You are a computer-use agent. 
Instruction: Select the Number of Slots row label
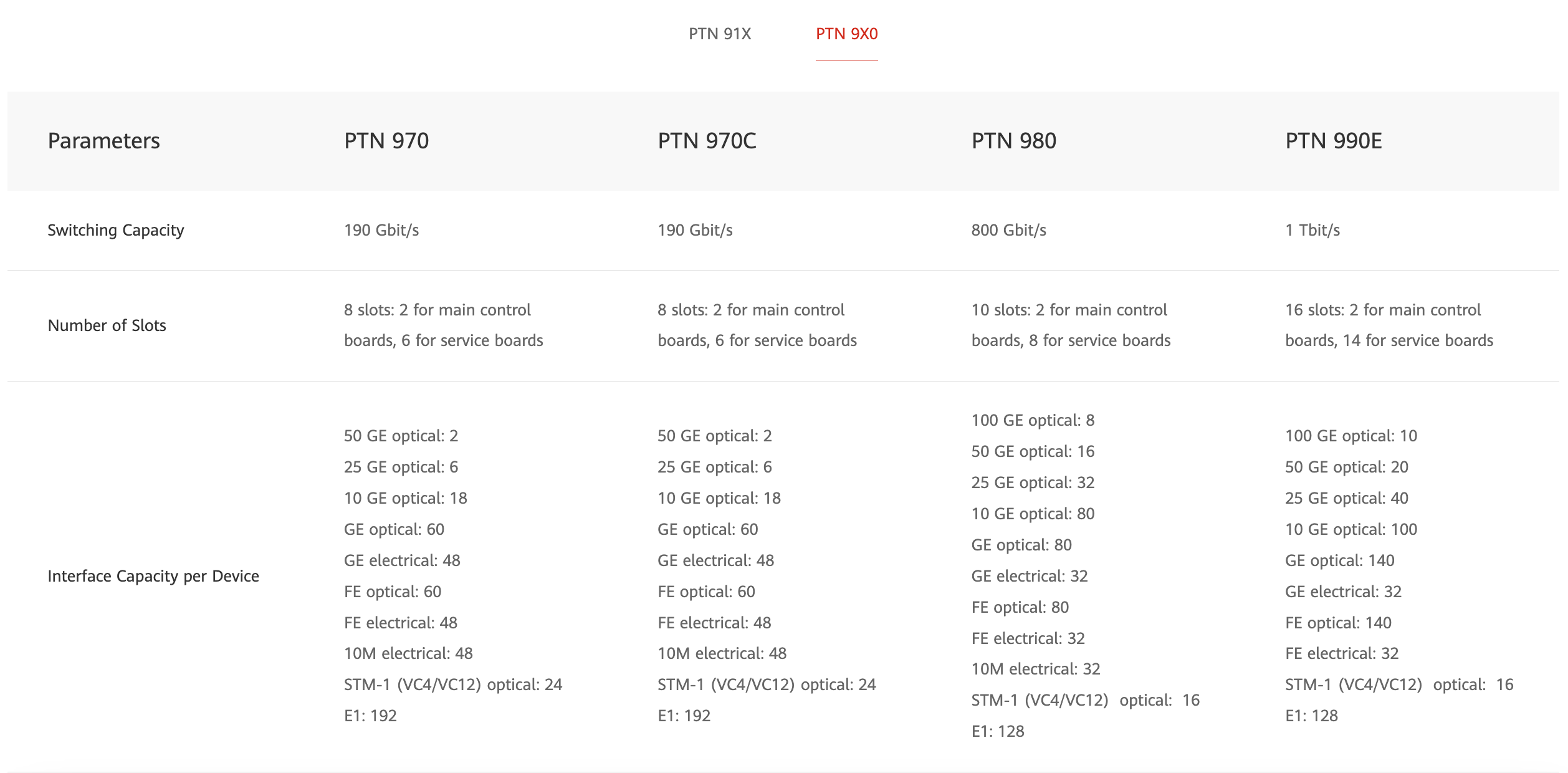(x=107, y=325)
